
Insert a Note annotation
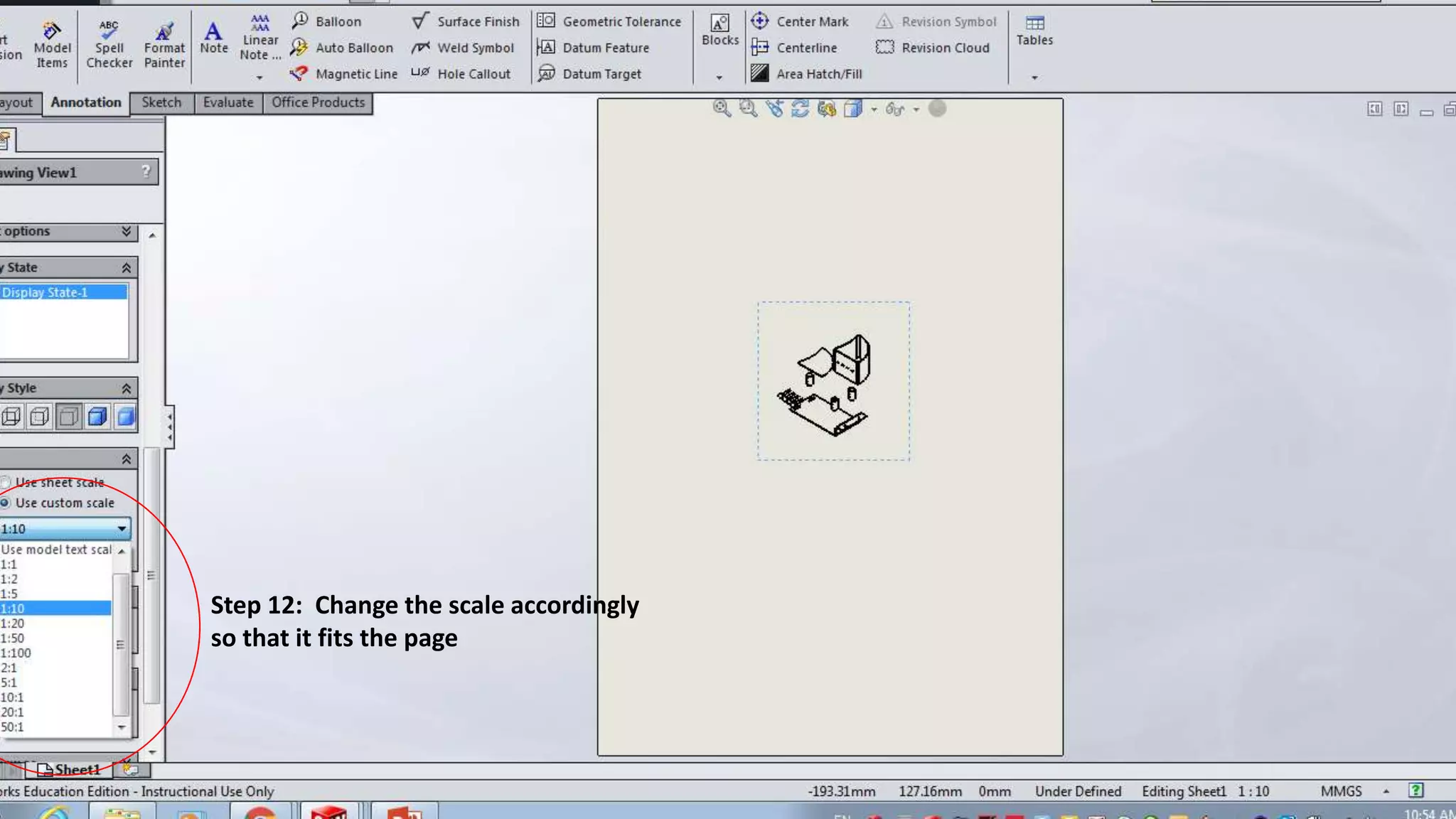click(x=213, y=38)
